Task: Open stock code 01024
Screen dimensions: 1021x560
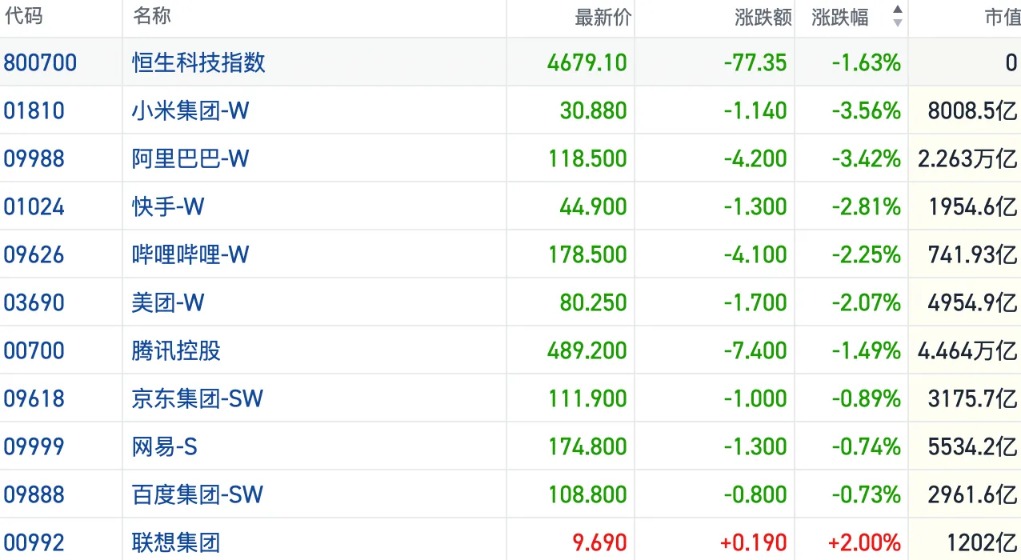Action: pos(34,206)
